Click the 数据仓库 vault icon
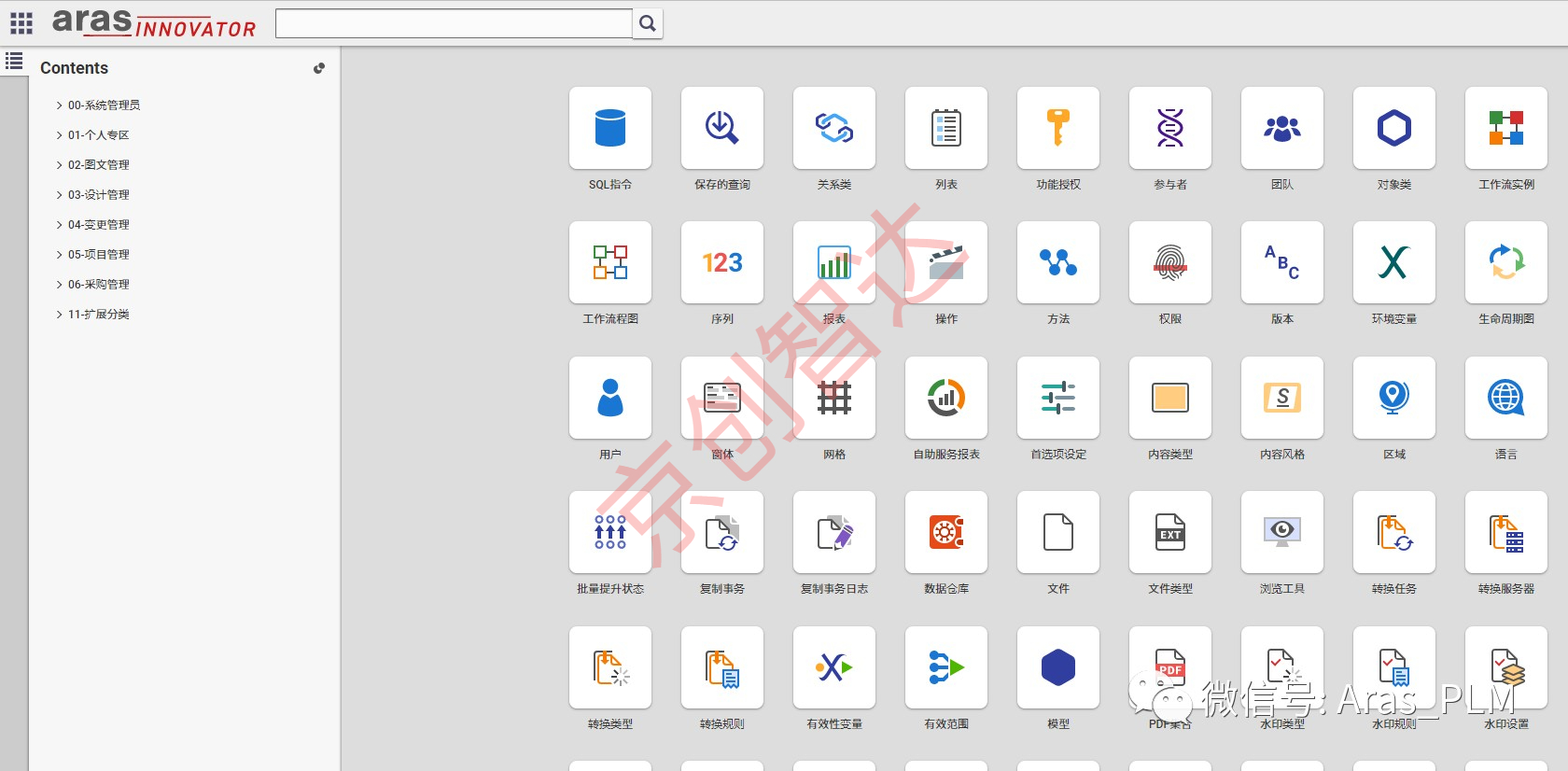This screenshot has width=1568, height=771. pyautogui.click(x=946, y=533)
